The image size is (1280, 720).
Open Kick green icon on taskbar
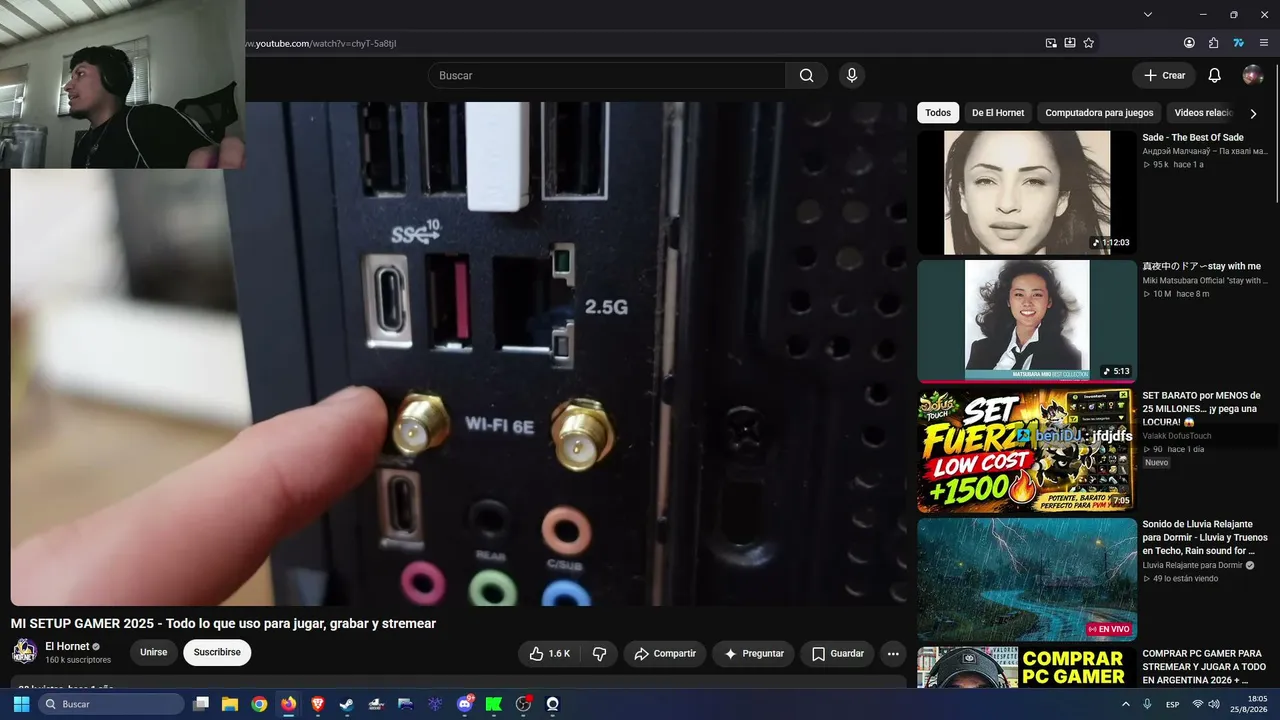(493, 704)
